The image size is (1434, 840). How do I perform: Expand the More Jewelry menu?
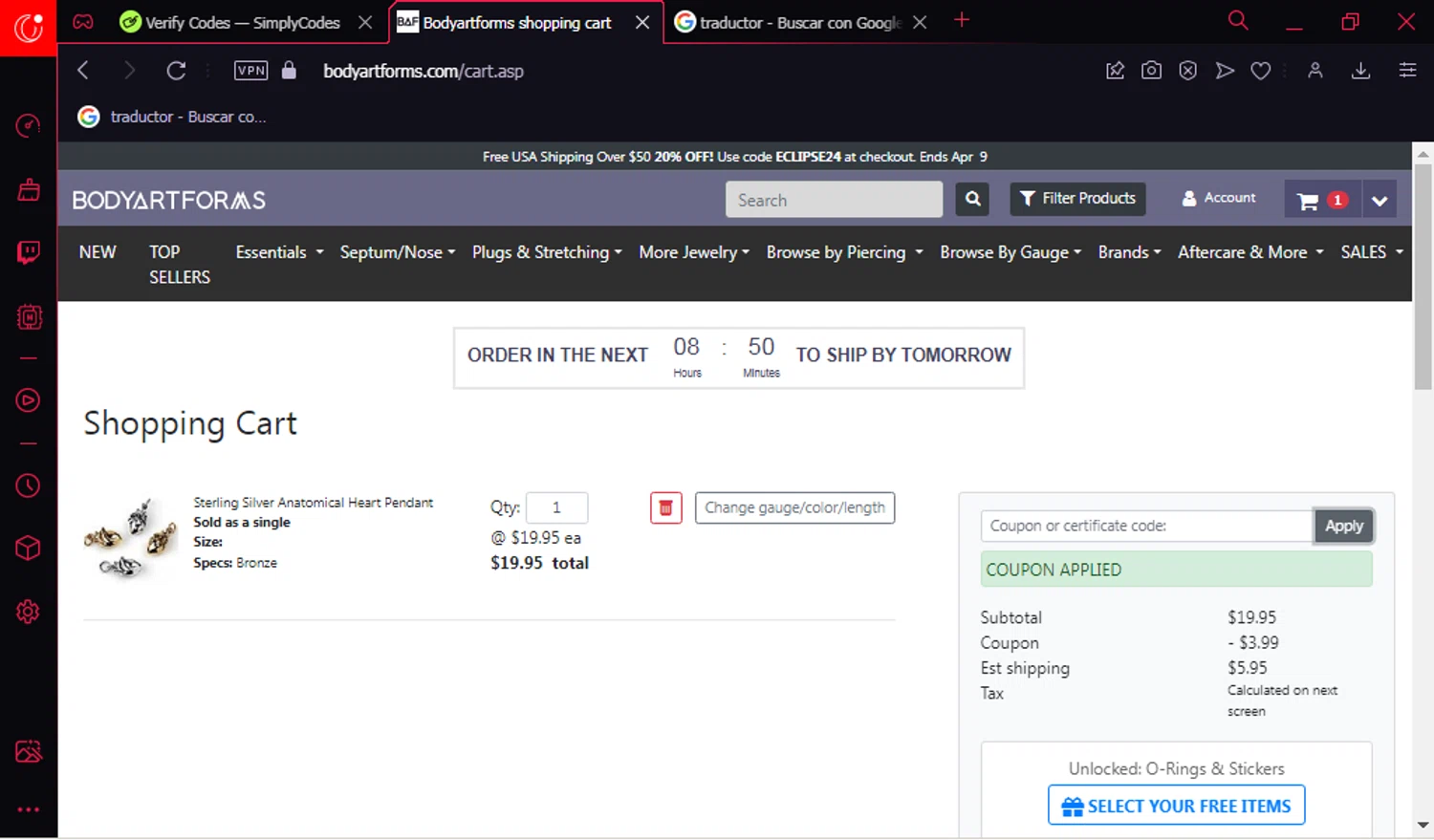694,252
